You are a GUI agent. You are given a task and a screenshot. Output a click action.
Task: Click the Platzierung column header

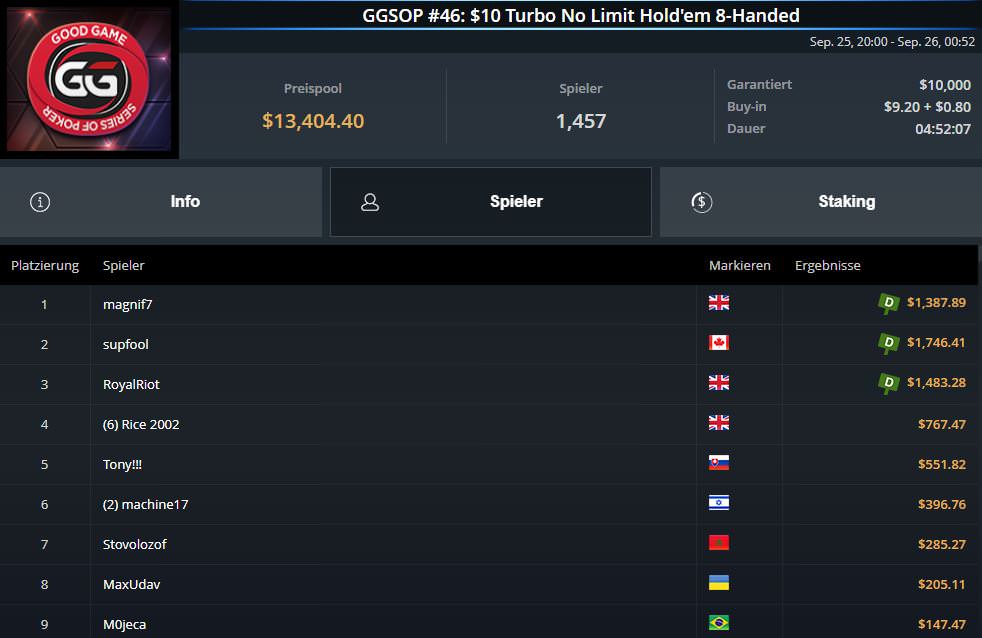(x=45, y=265)
